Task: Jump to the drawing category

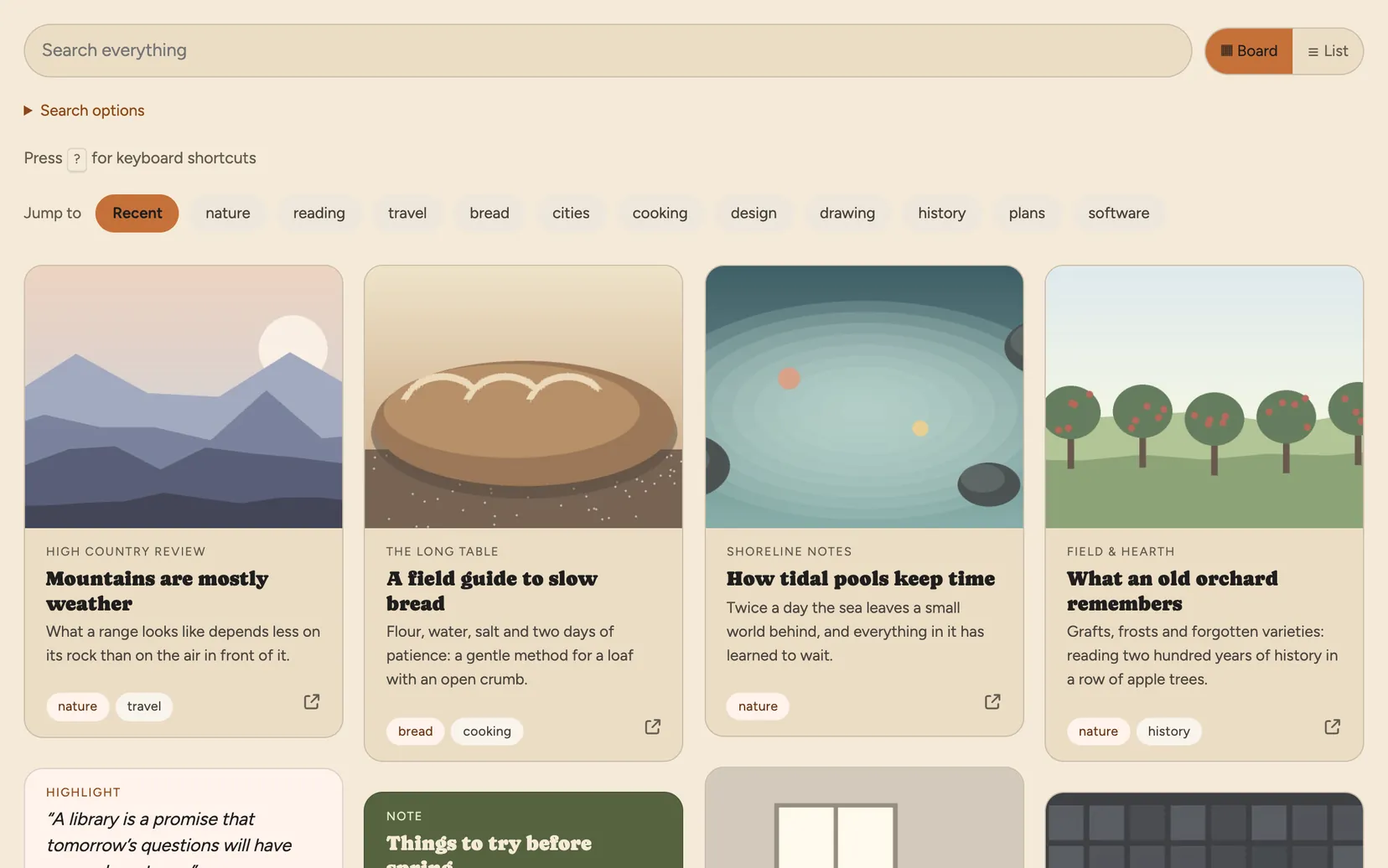Action: click(847, 213)
